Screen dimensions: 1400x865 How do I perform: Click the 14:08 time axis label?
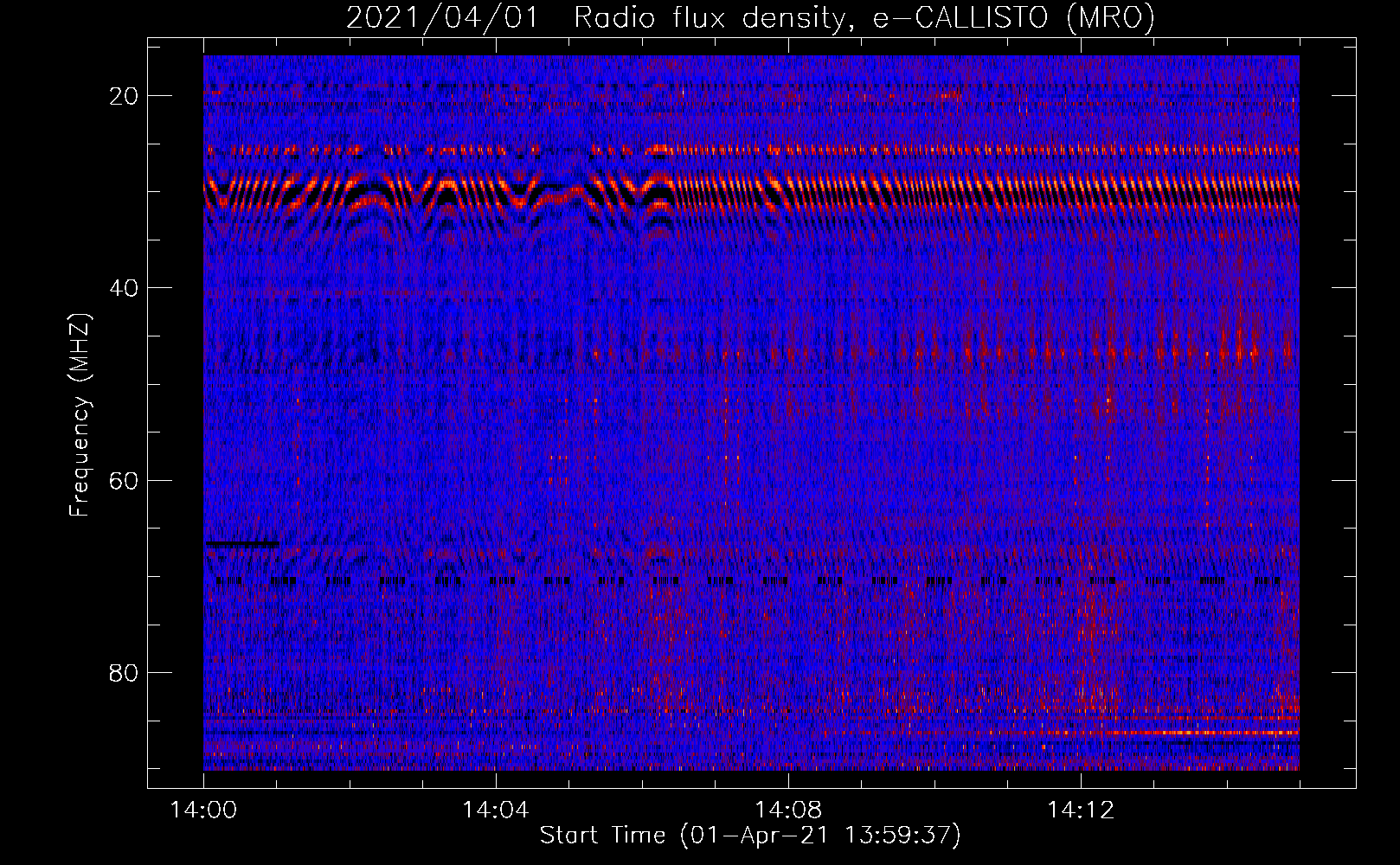[x=788, y=811]
